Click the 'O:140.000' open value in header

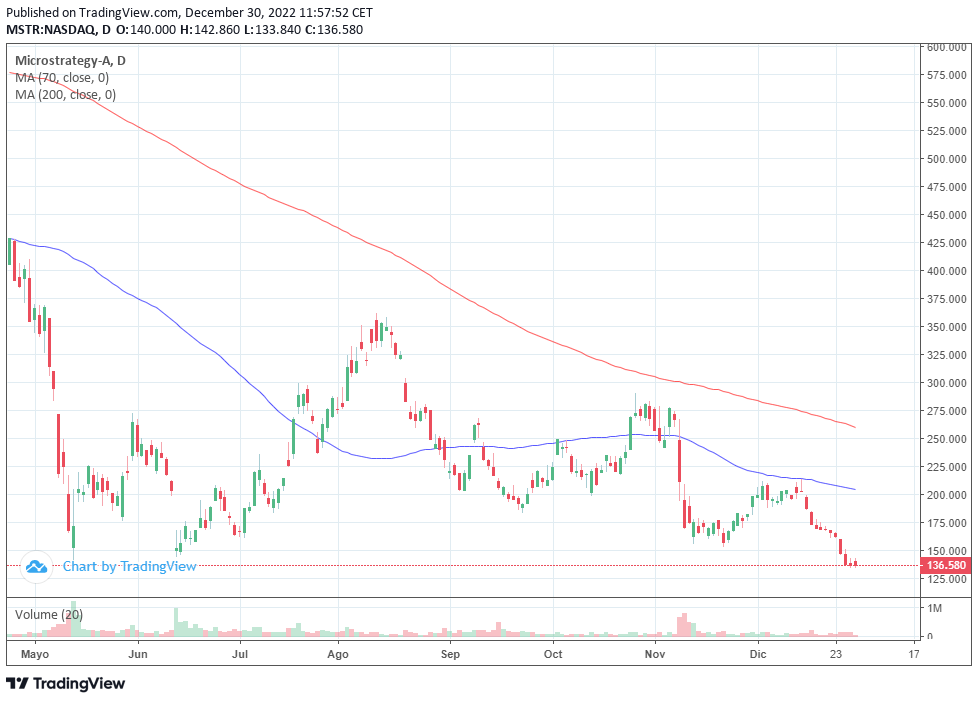click(x=146, y=29)
